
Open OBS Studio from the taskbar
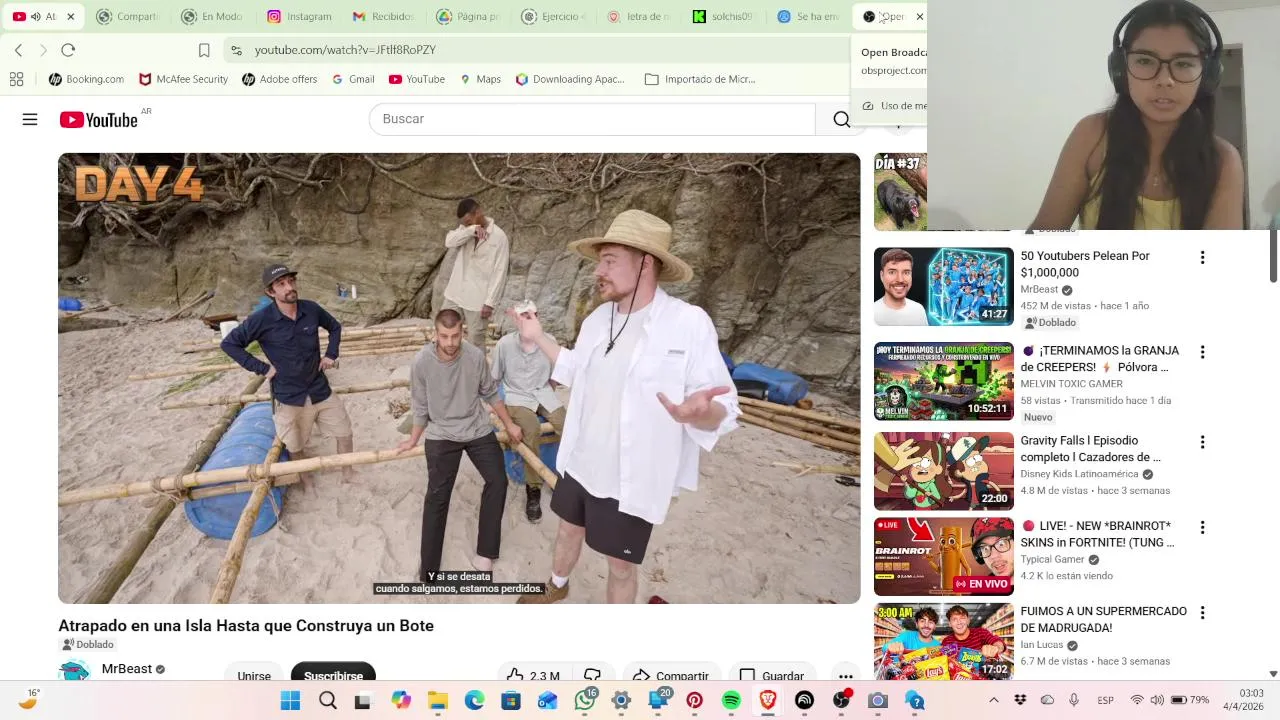pyautogui.click(x=841, y=701)
